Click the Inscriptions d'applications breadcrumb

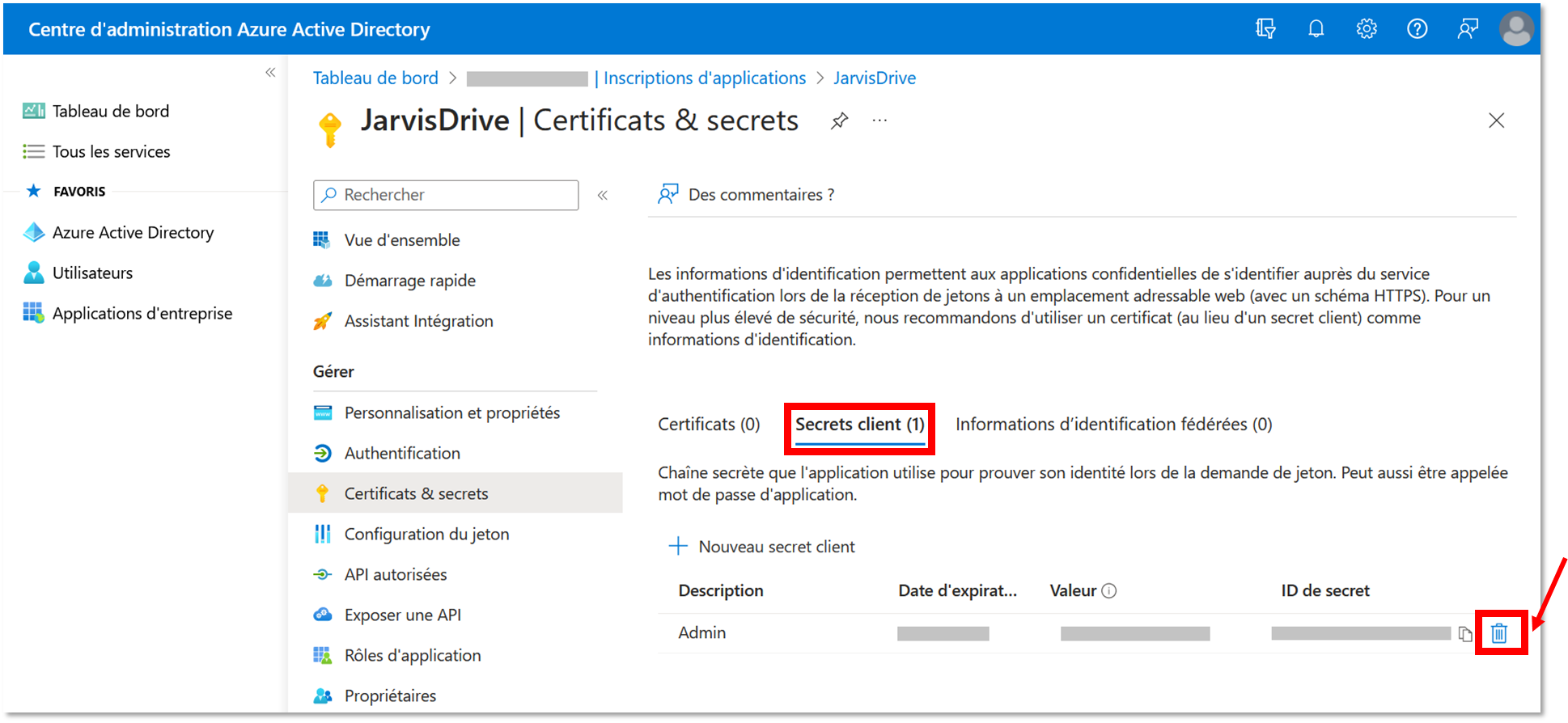click(705, 78)
